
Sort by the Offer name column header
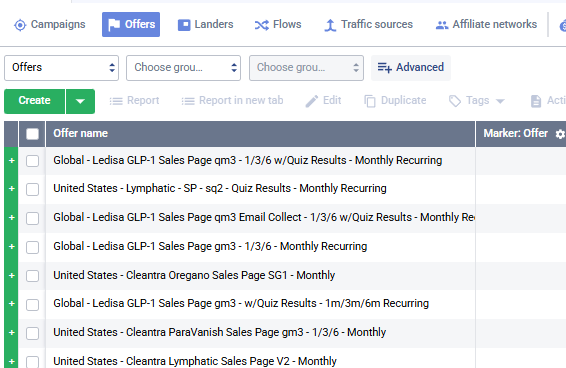[x=80, y=134]
